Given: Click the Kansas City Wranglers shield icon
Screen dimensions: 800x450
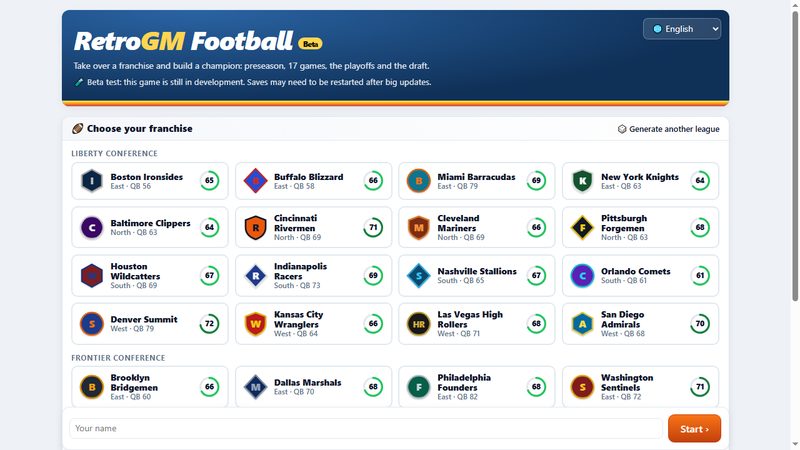Looking at the screenshot, I should tap(256, 324).
